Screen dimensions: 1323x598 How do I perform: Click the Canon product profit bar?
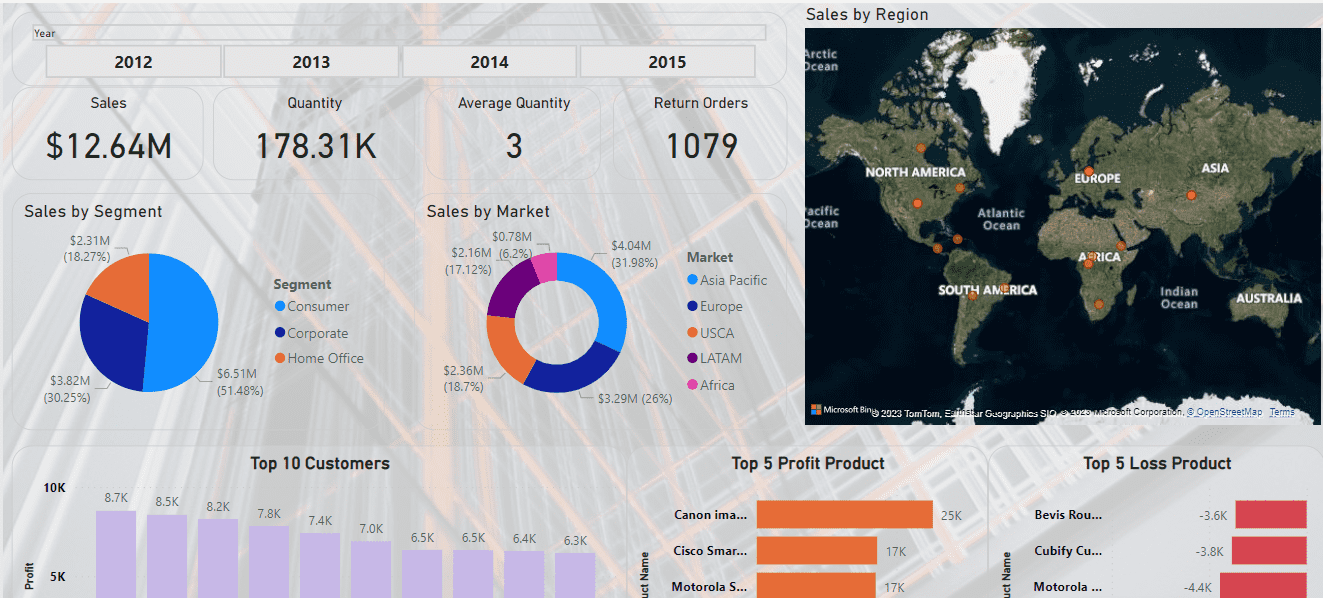(x=844, y=515)
